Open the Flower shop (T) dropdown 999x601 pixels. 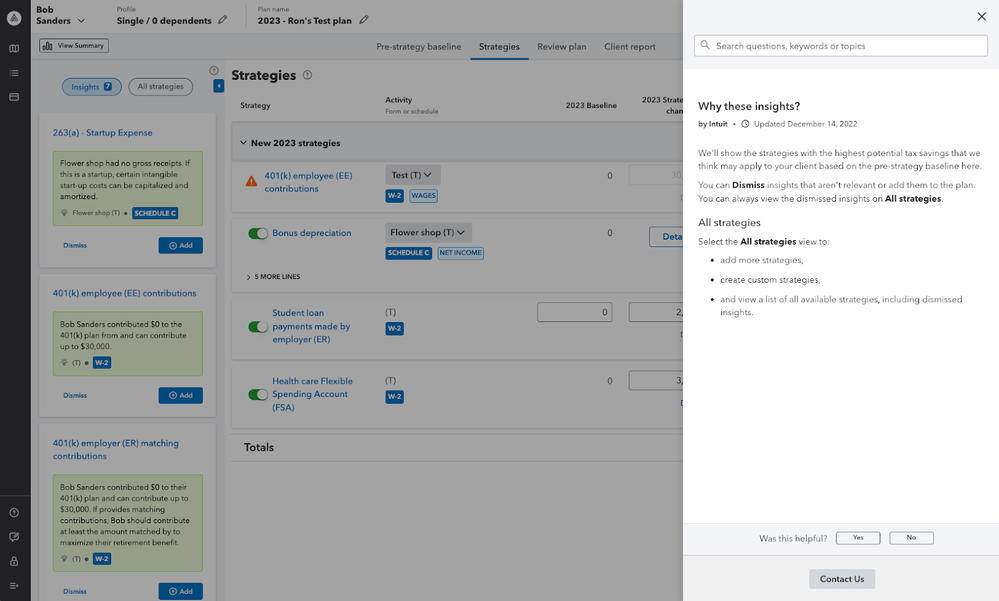428,233
